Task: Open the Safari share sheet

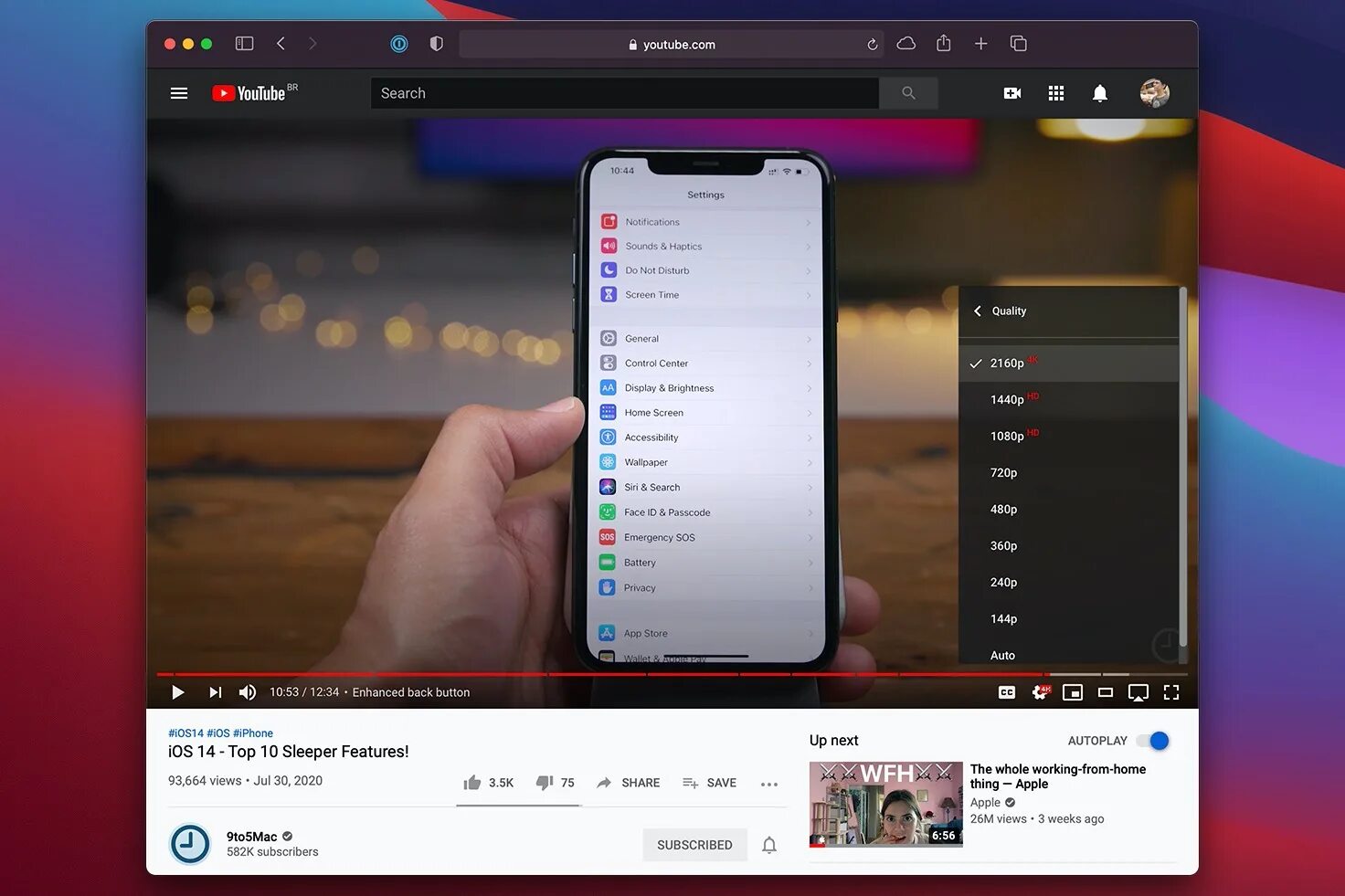Action: (944, 43)
